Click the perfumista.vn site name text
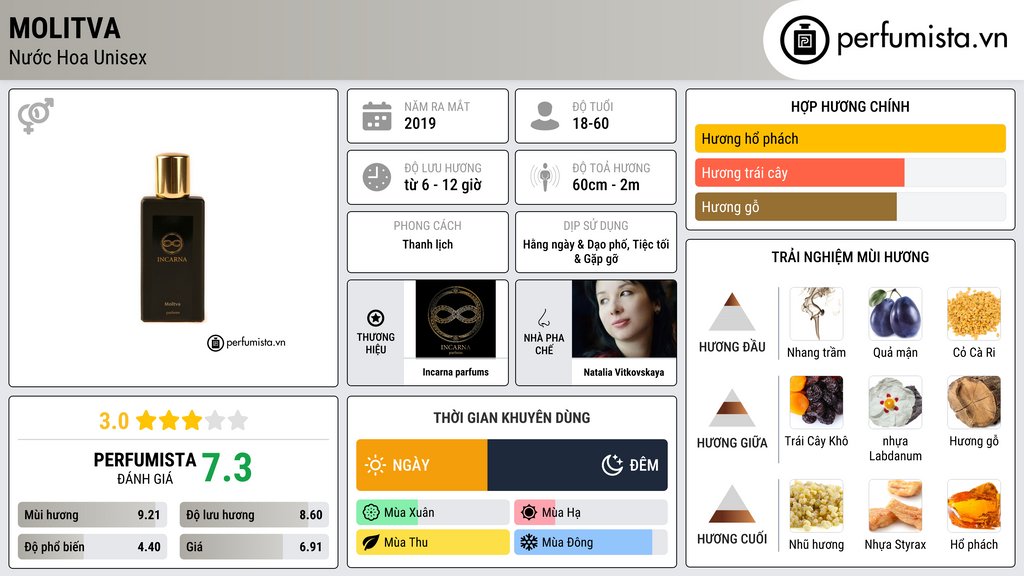The width and height of the screenshot is (1024, 576). 922,39
